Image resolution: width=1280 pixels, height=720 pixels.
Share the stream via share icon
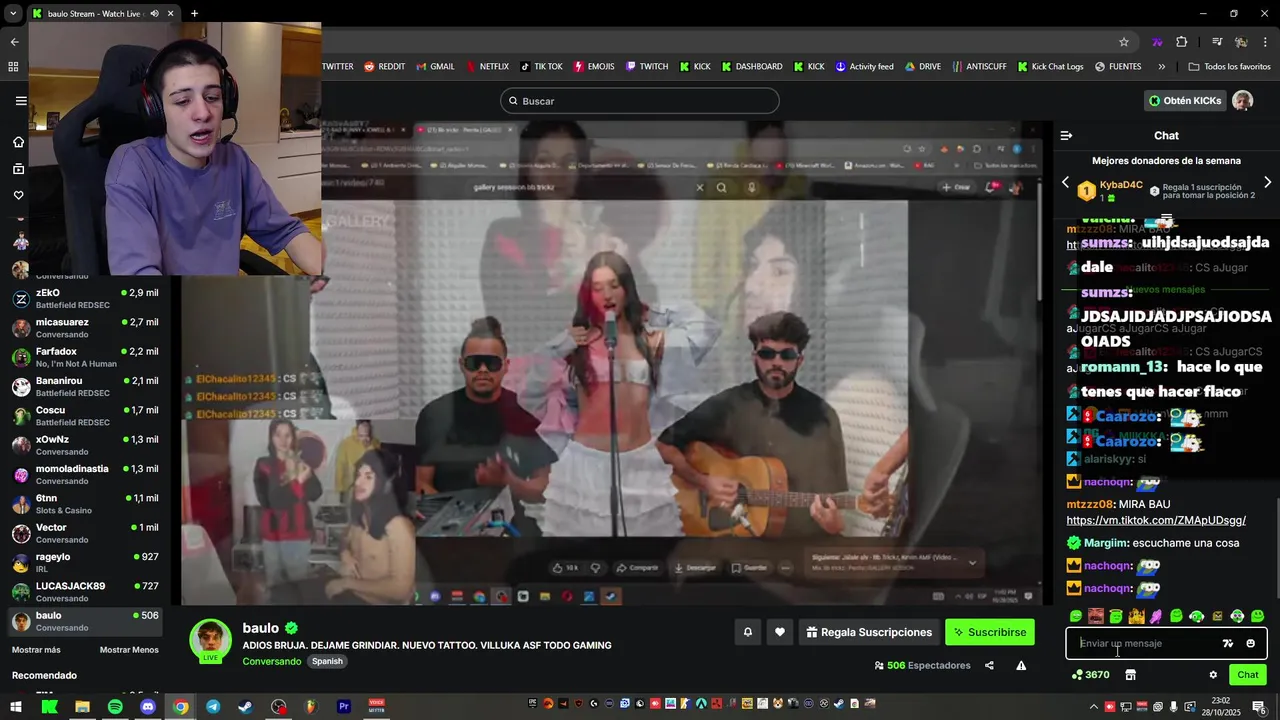click(989, 665)
